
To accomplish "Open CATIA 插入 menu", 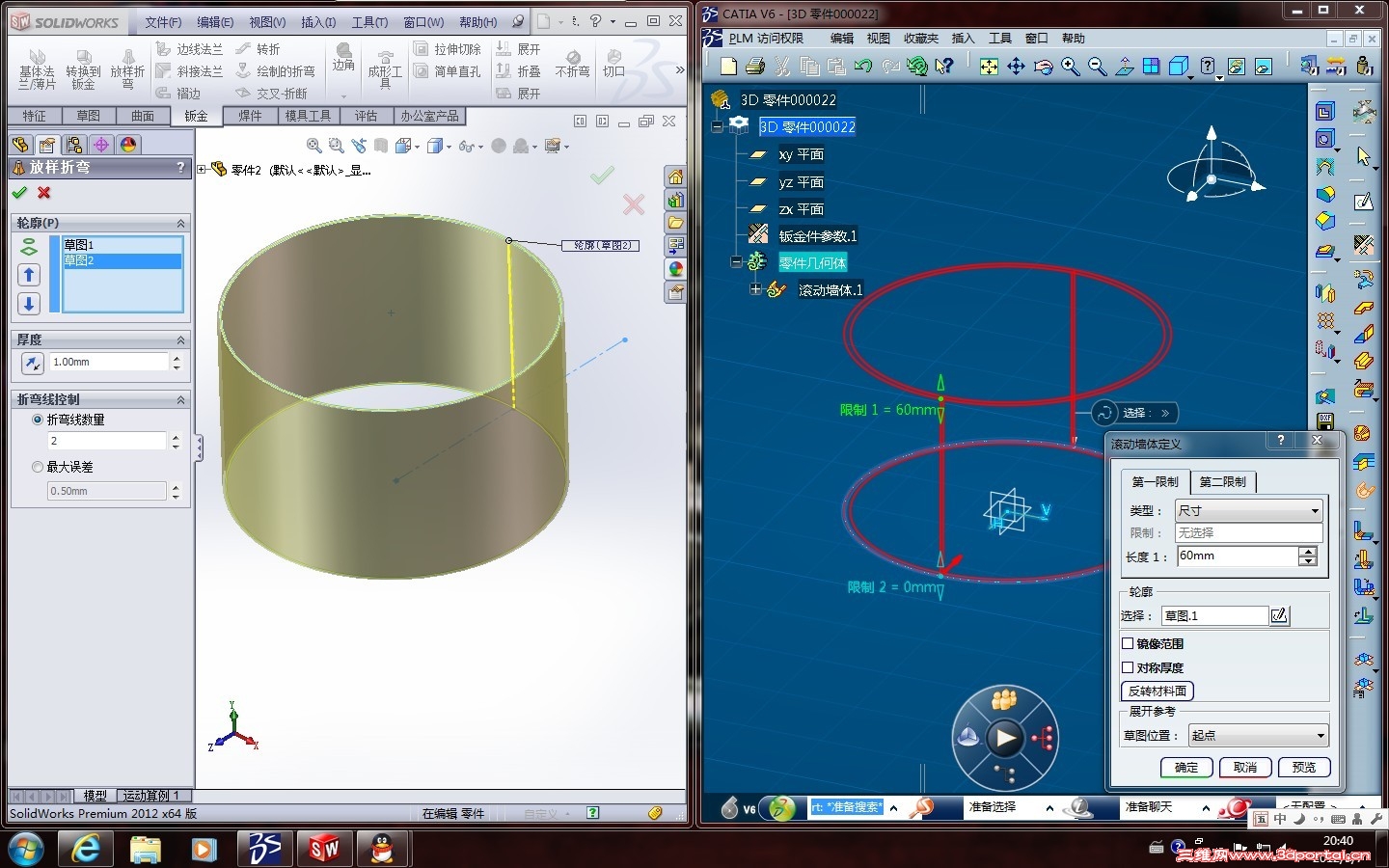I will 963,39.
